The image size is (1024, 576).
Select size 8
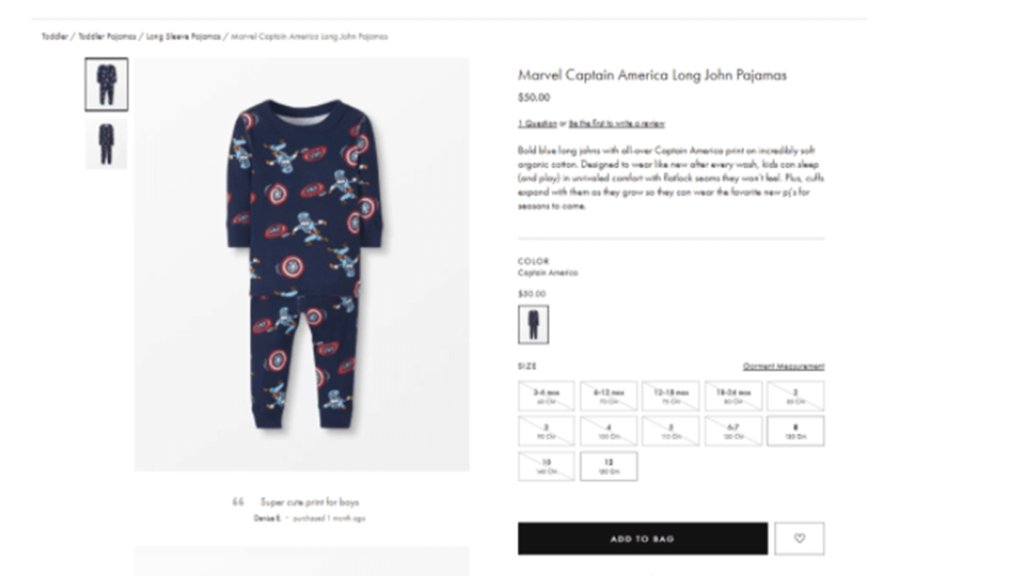(795, 431)
